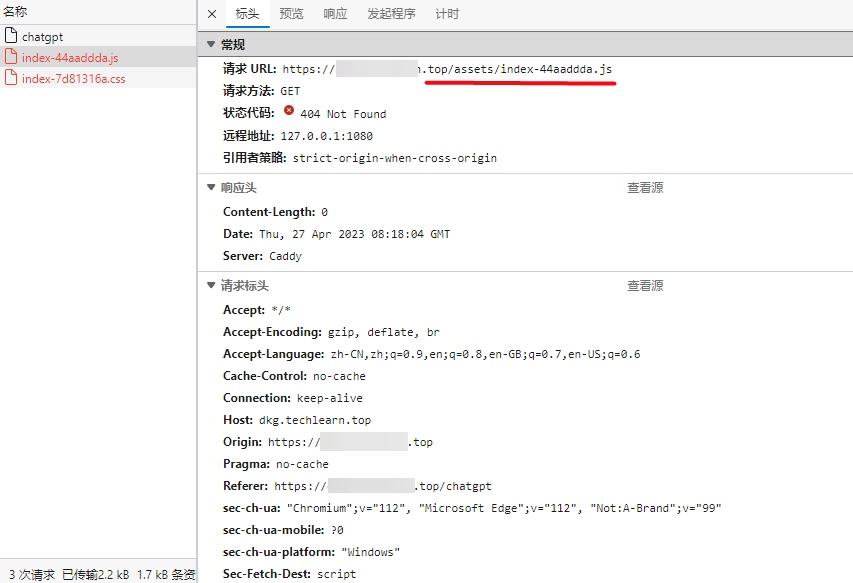853x583 pixels.
Task: Collapse the 常规 section triangle
Action: point(211,44)
